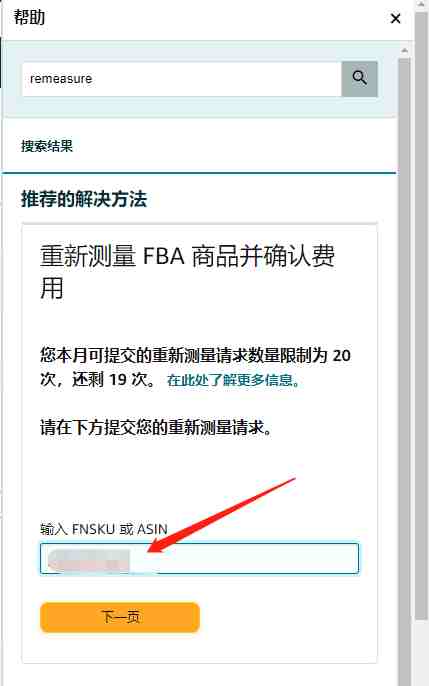Viewport: 429px width, 686px height.
Task: Click the orange 下一页 button
Action: coord(120,617)
